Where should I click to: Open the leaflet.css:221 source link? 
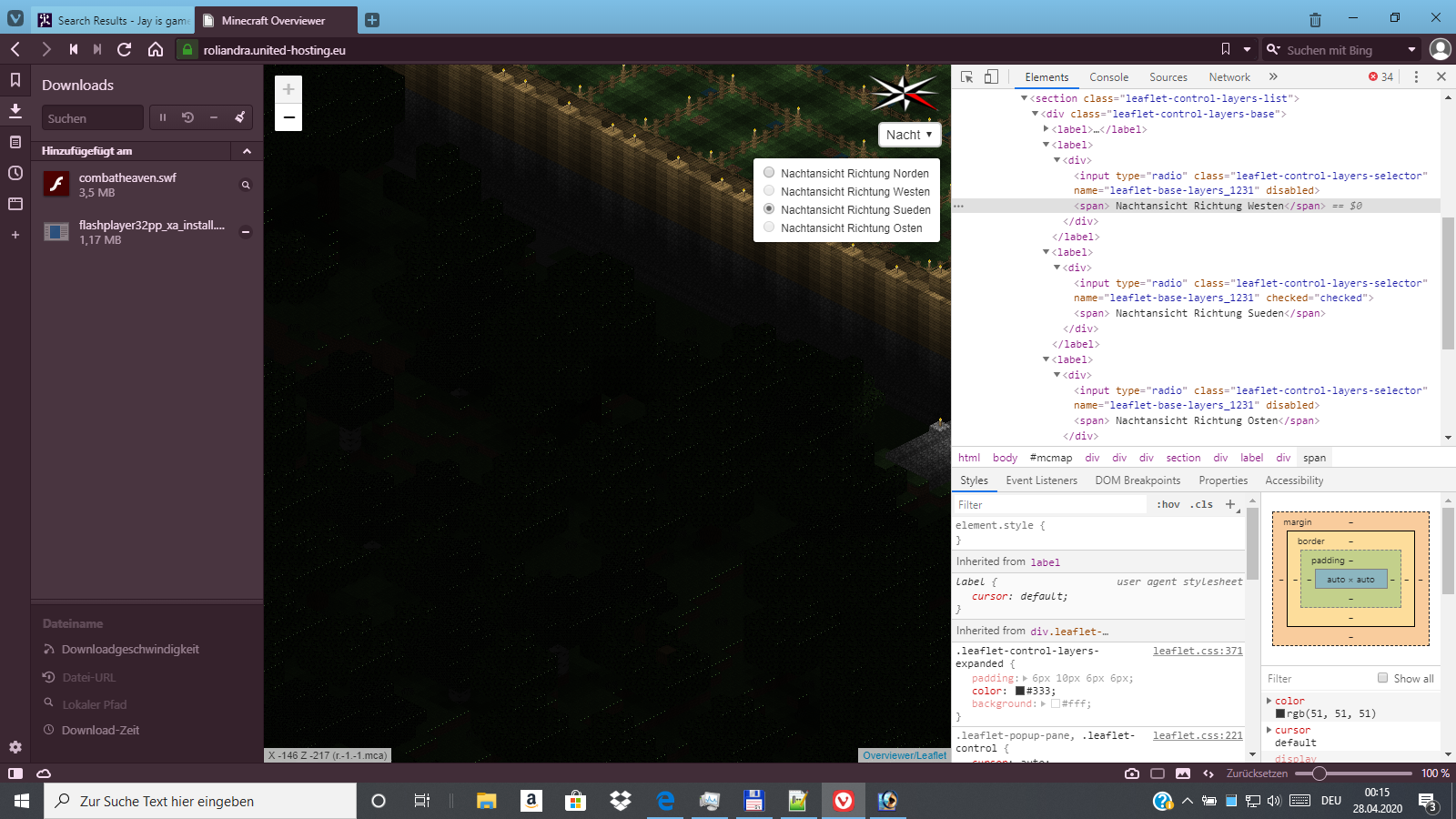pyautogui.click(x=1198, y=735)
